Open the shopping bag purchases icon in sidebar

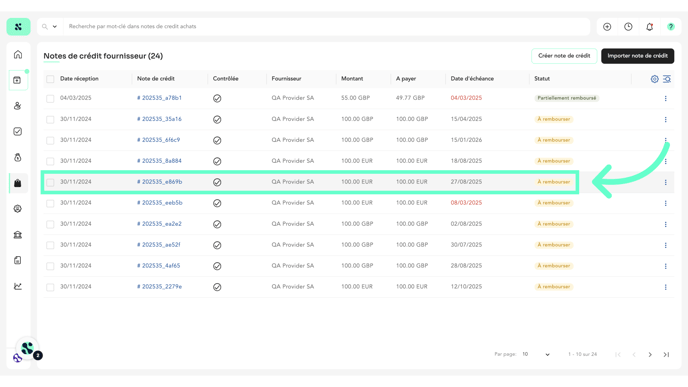point(18,183)
